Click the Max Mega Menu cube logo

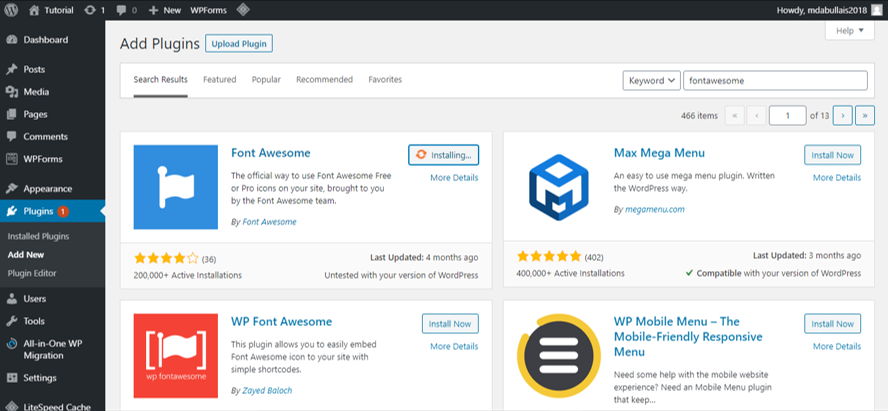coord(558,187)
